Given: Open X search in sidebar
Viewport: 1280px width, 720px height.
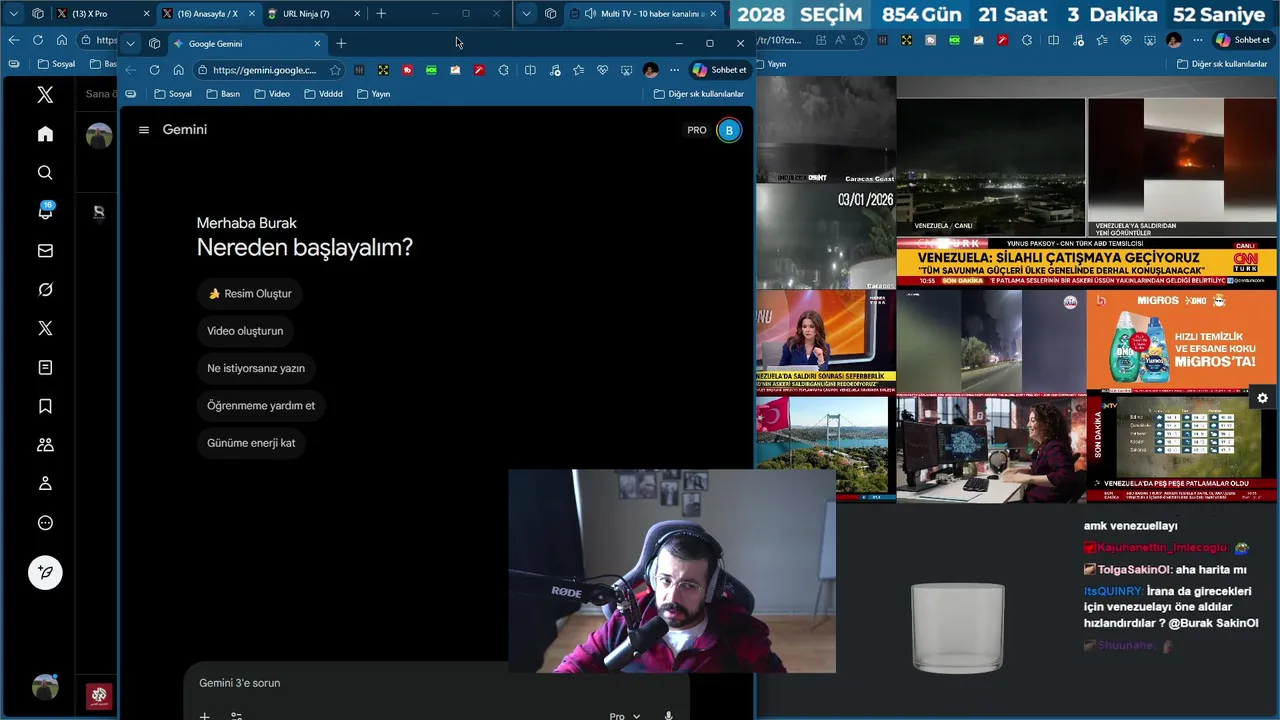Looking at the screenshot, I should point(45,173).
